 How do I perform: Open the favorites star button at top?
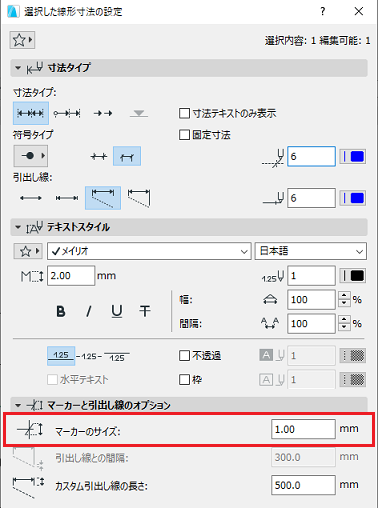tap(22, 40)
